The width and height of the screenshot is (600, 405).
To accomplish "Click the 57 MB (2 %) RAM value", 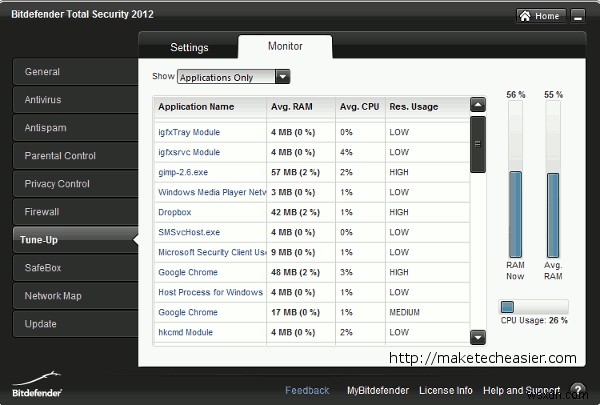I will point(295,172).
